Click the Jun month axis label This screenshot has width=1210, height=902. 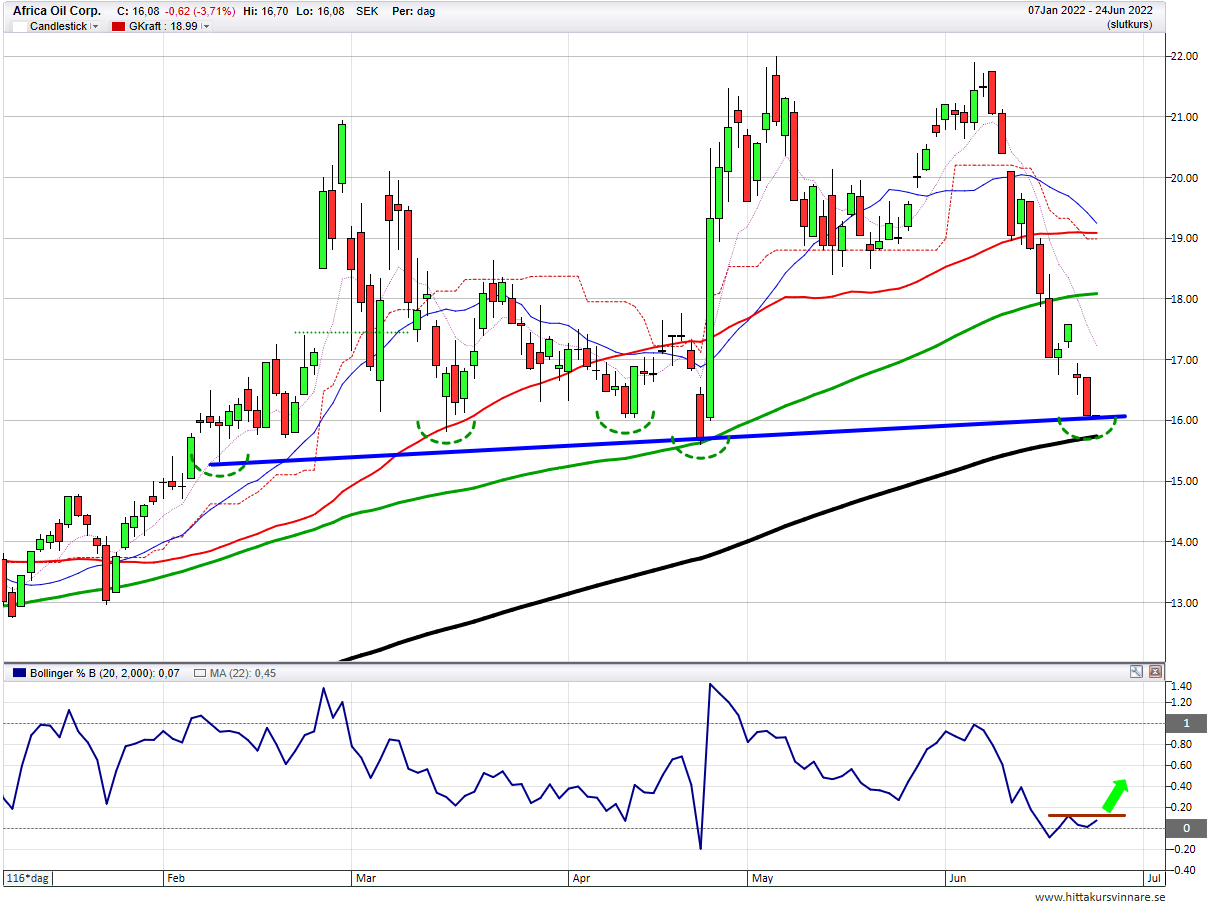coord(958,878)
